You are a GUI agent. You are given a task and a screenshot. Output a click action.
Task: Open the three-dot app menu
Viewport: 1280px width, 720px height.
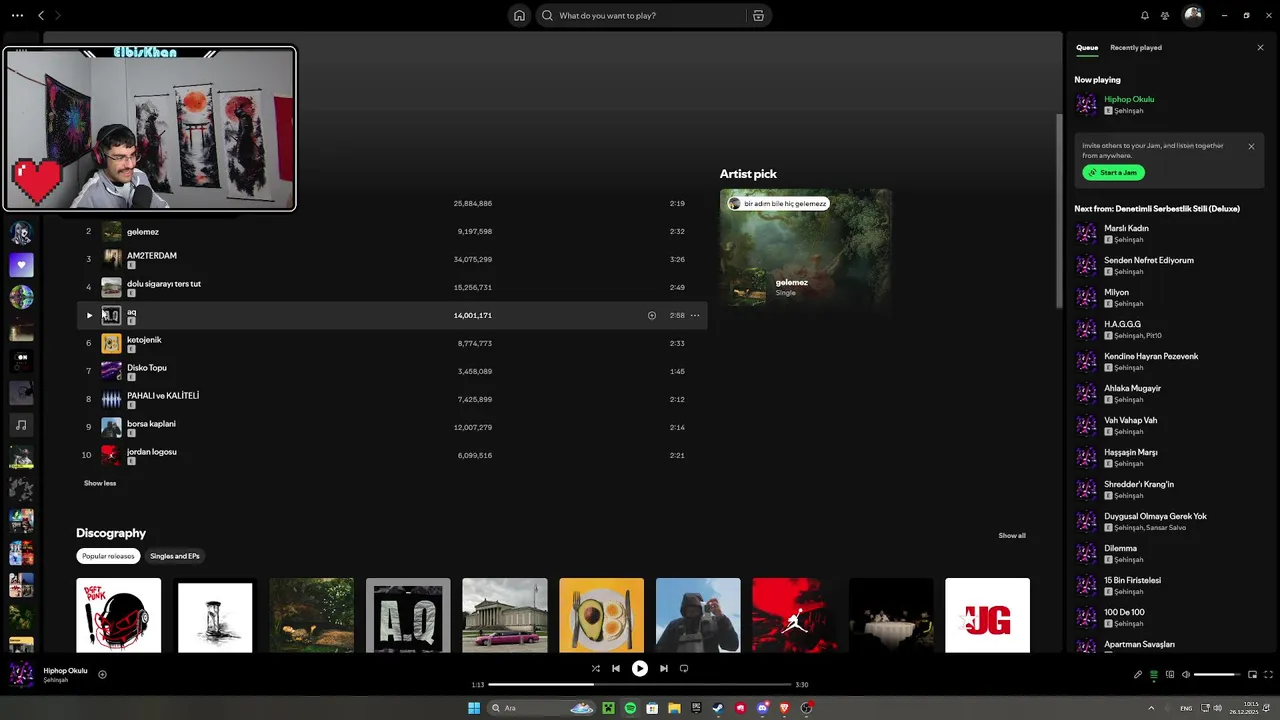(x=17, y=15)
